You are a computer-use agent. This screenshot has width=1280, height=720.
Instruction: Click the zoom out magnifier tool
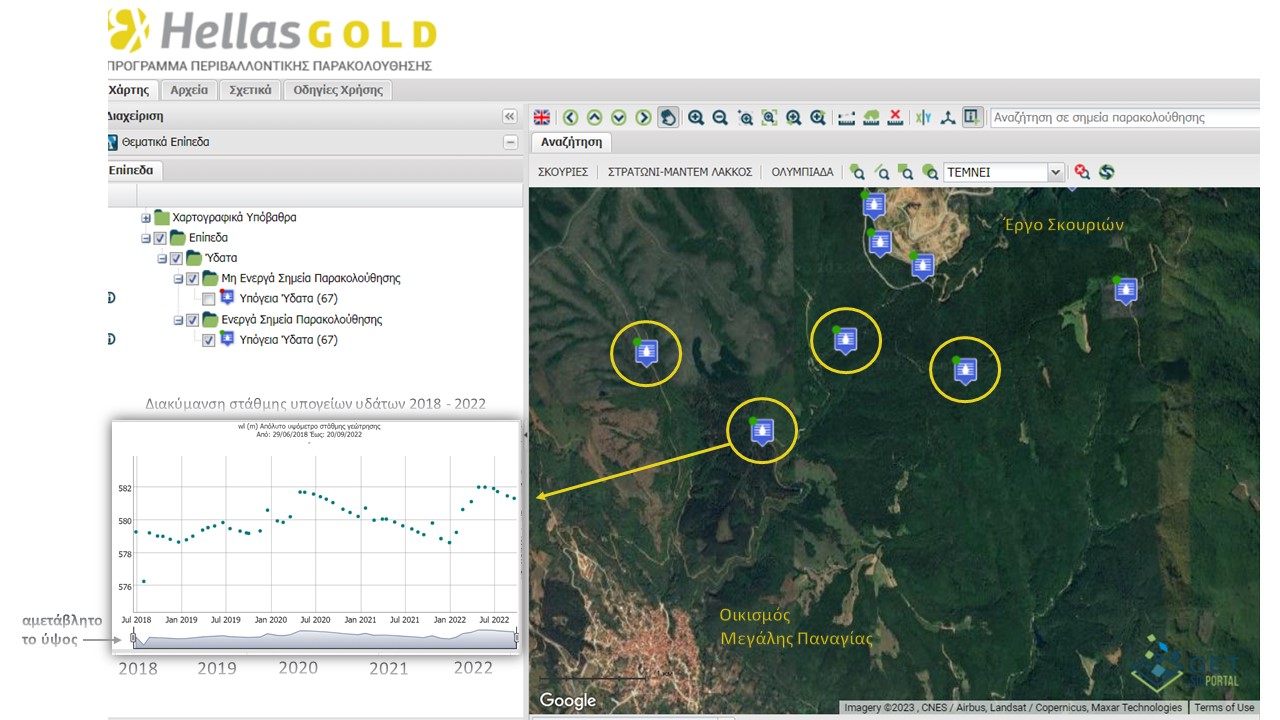point(720,117)
